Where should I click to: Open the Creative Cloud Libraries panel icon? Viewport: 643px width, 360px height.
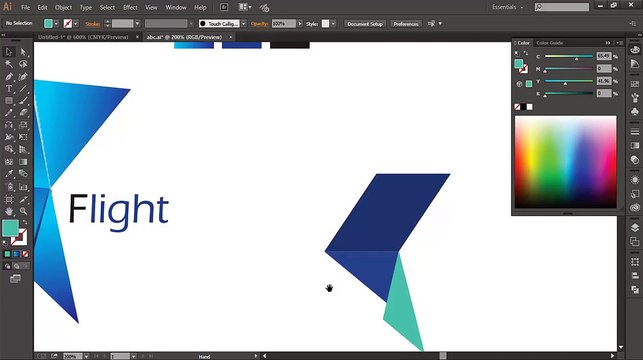635,207
